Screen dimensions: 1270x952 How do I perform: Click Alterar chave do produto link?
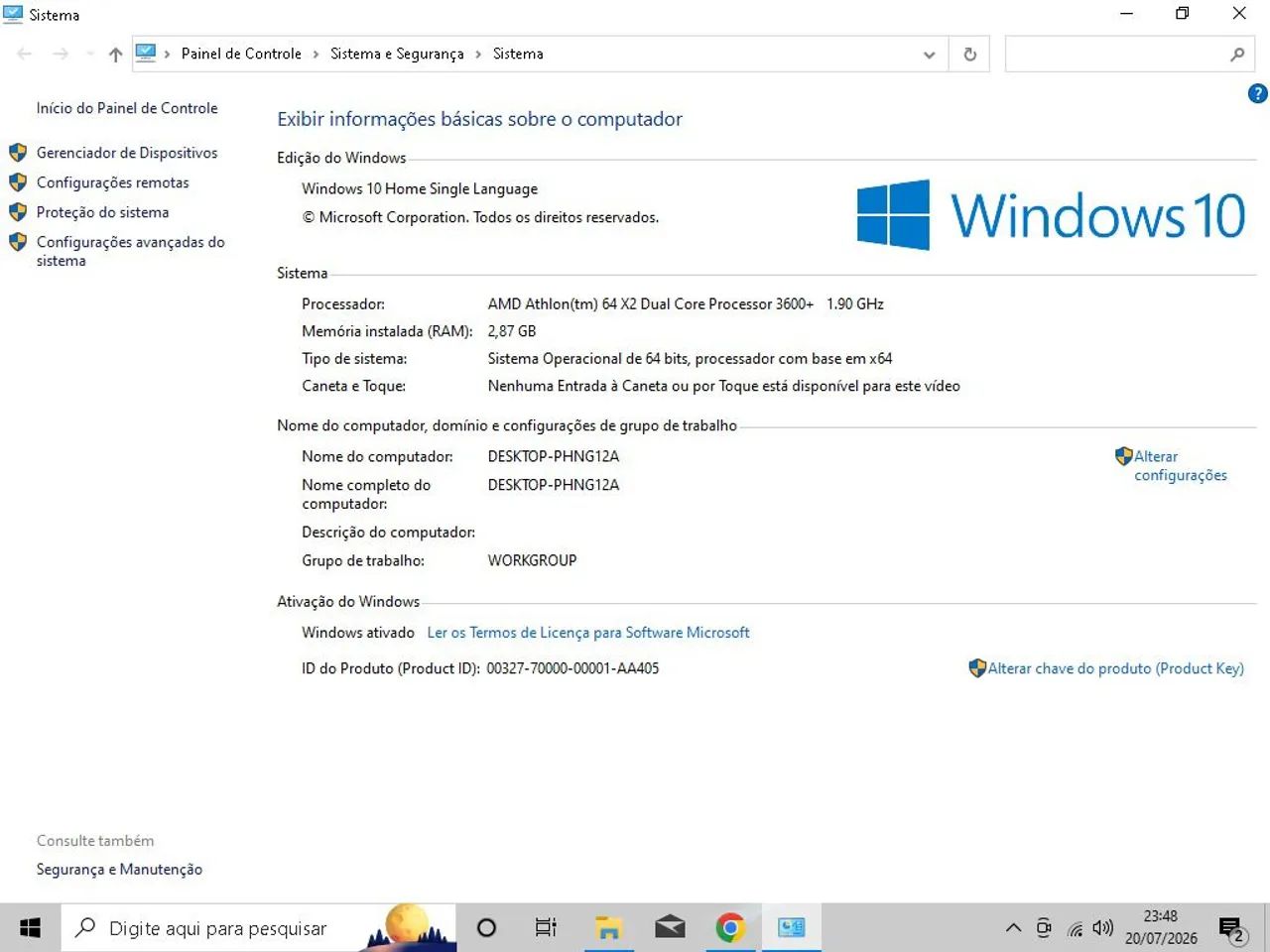coord(1115,668)
